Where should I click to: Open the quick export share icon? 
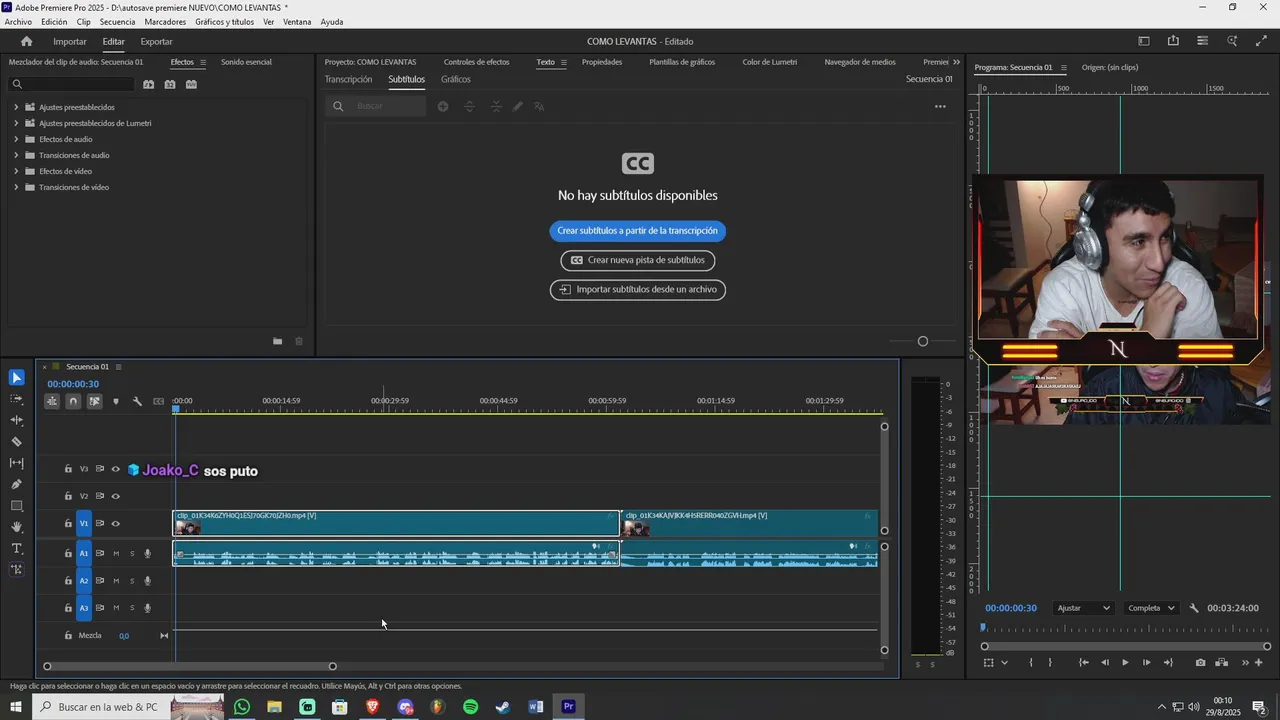[1173, 41]
